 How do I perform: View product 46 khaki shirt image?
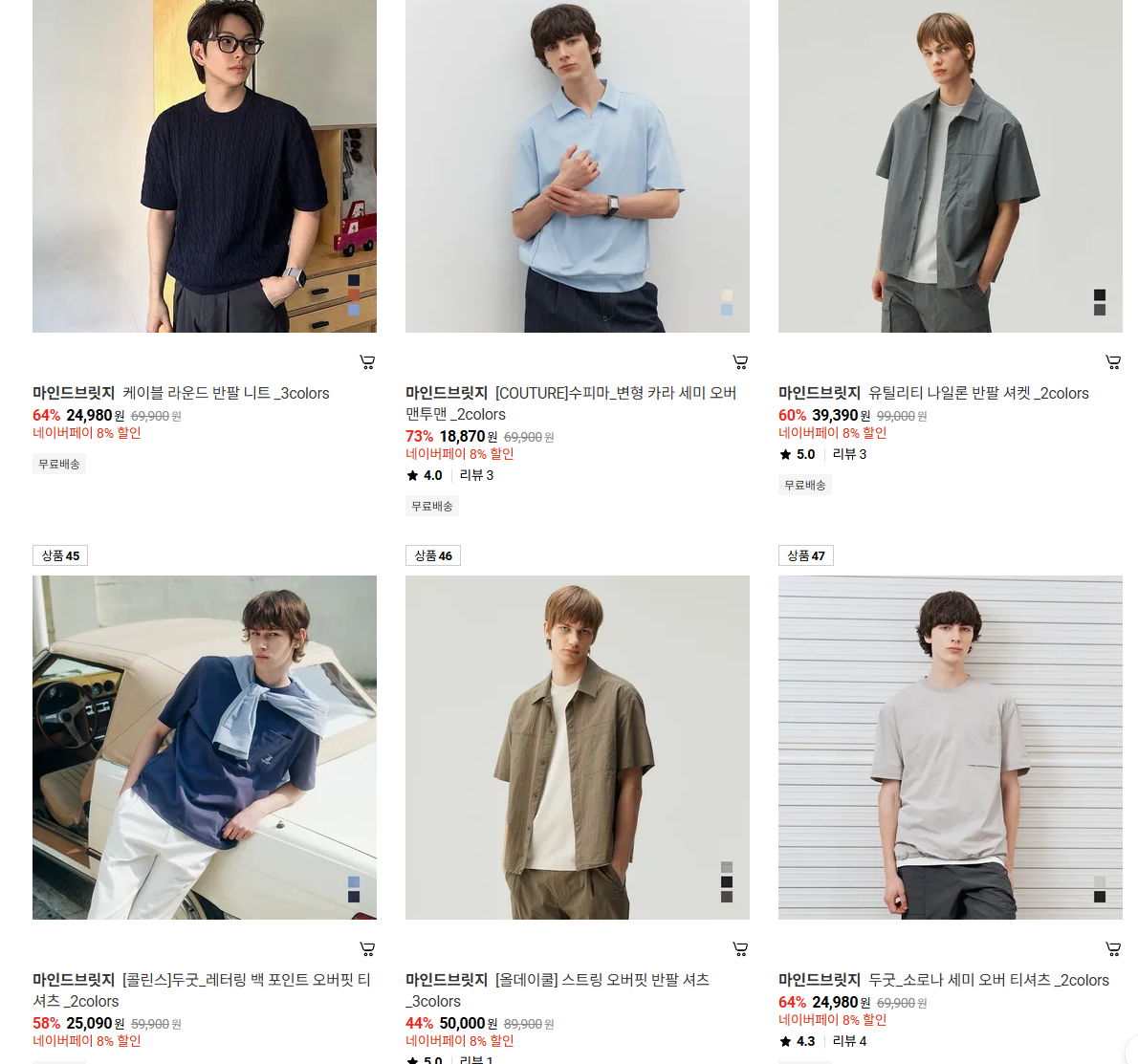tap(578, 748)
